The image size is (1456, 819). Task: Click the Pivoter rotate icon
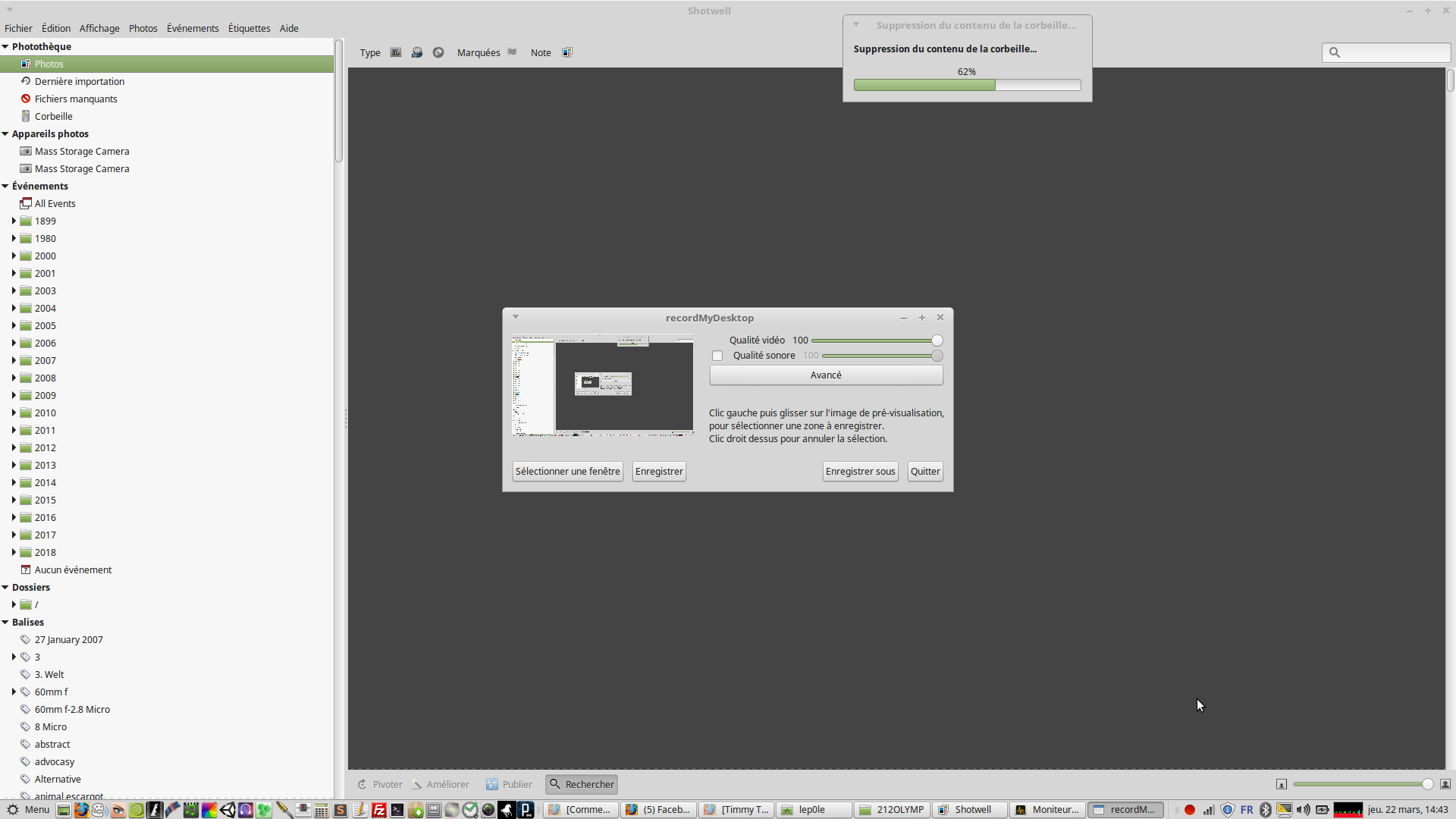(362, 784)
